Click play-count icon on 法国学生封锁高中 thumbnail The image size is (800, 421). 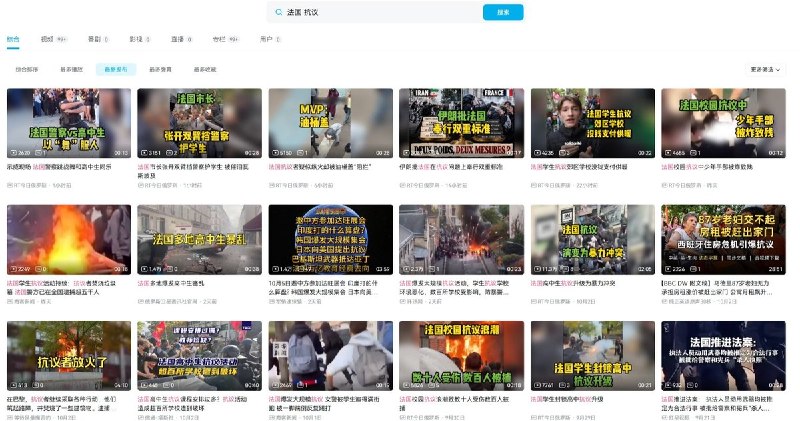pyautogui.click(x=539, y=385)
